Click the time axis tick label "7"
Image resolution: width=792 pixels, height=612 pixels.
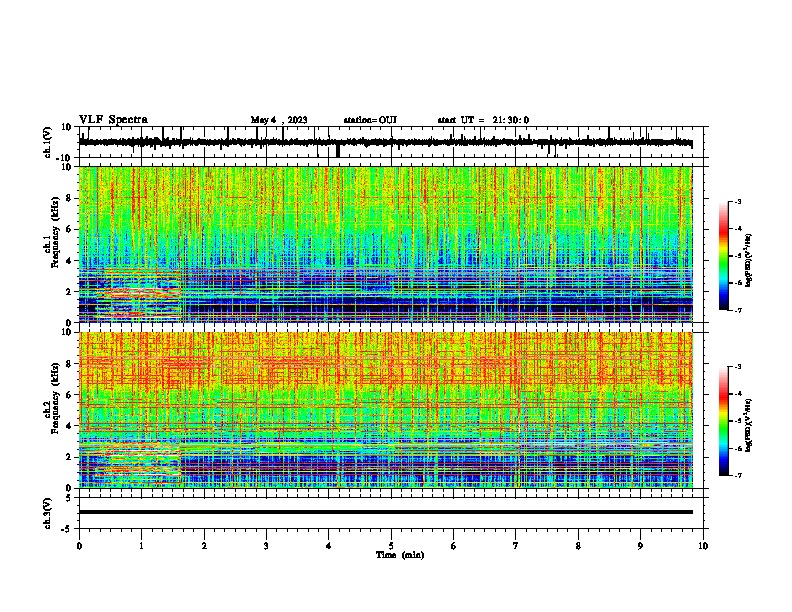tap(516, 546)
